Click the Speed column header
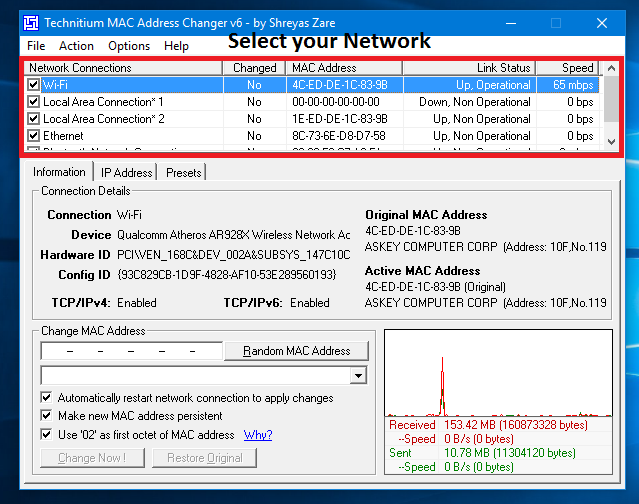 coord(568,68)
